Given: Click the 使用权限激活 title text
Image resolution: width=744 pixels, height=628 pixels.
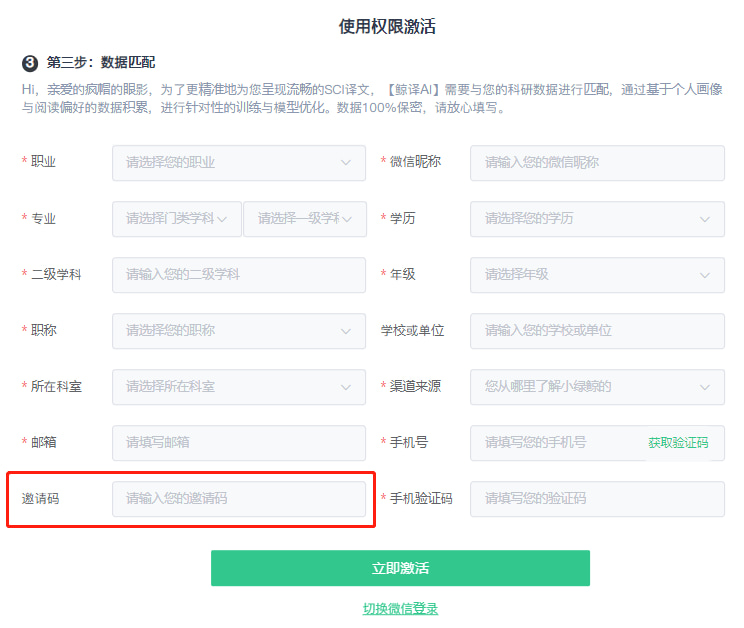Looking at the screenshot, I should pos(387,26).
